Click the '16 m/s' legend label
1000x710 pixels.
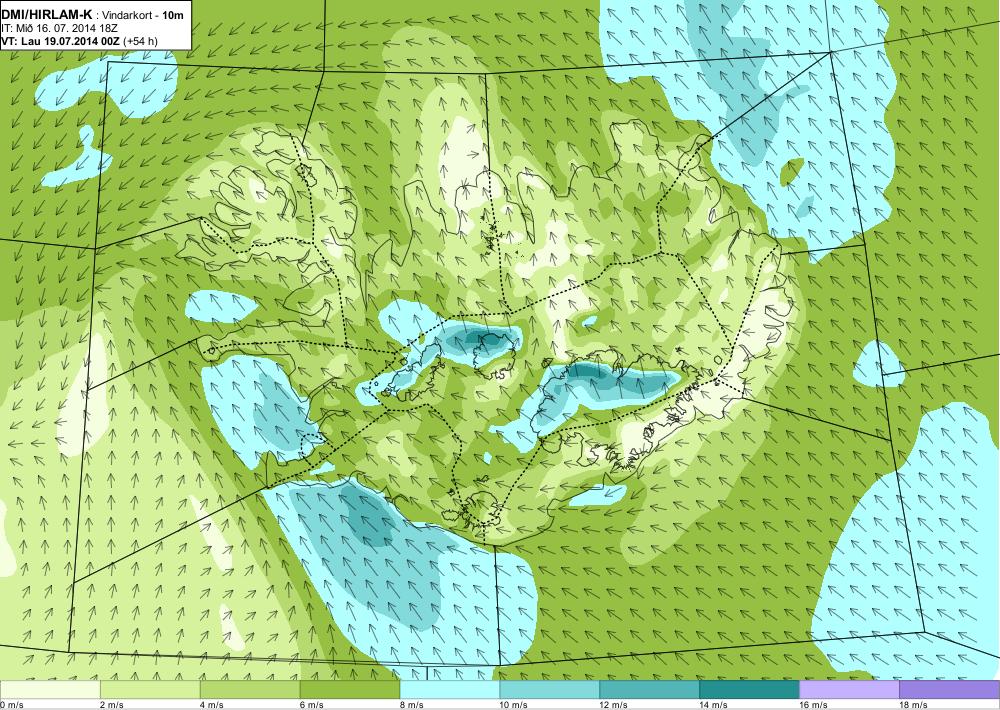(x=814, y=705)
